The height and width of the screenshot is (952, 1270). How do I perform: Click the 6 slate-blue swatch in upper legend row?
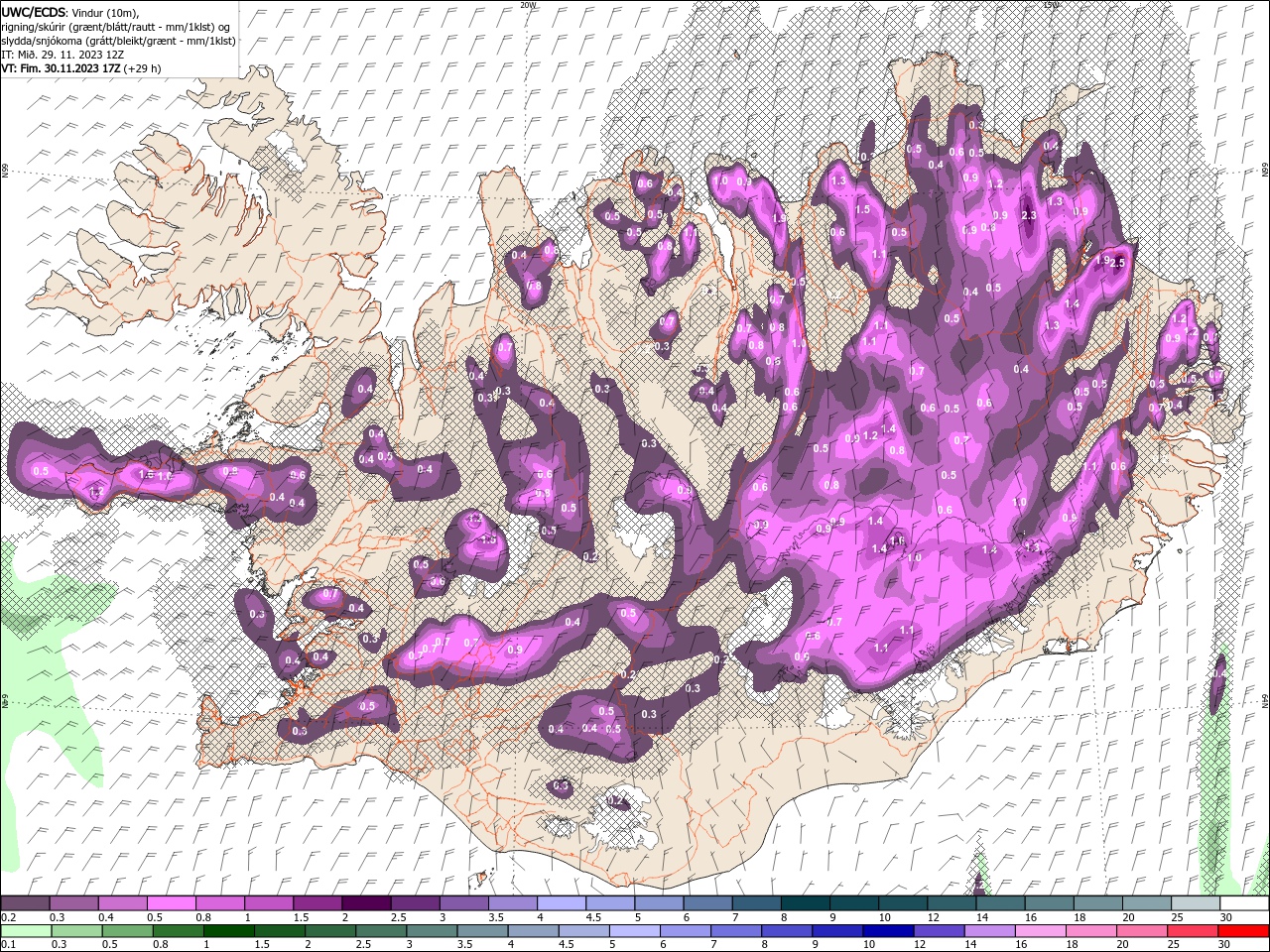point(707,903)
